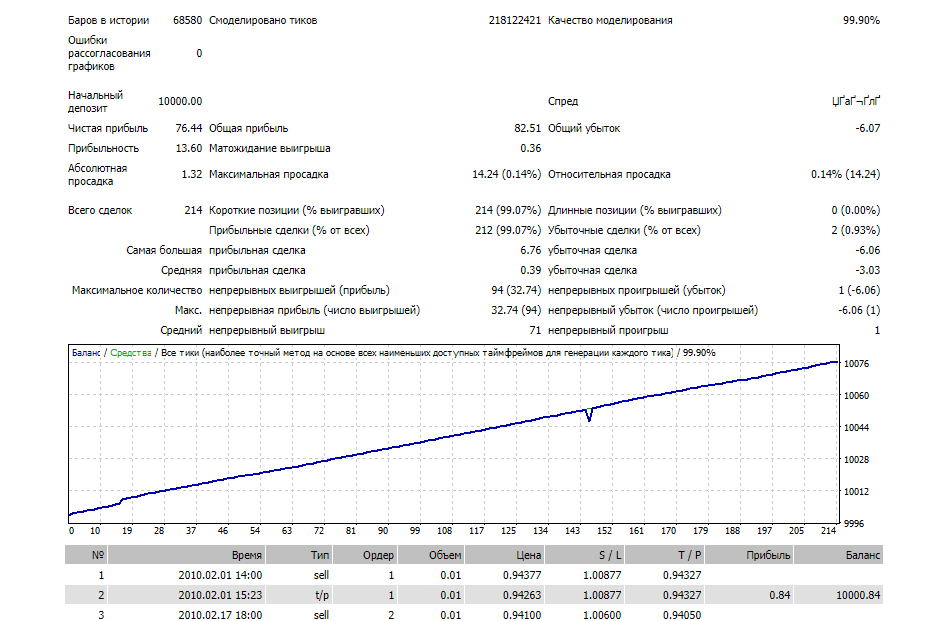
Task: Click the Качество моделирования value 99.90%
Action: (x=861, y=20)
